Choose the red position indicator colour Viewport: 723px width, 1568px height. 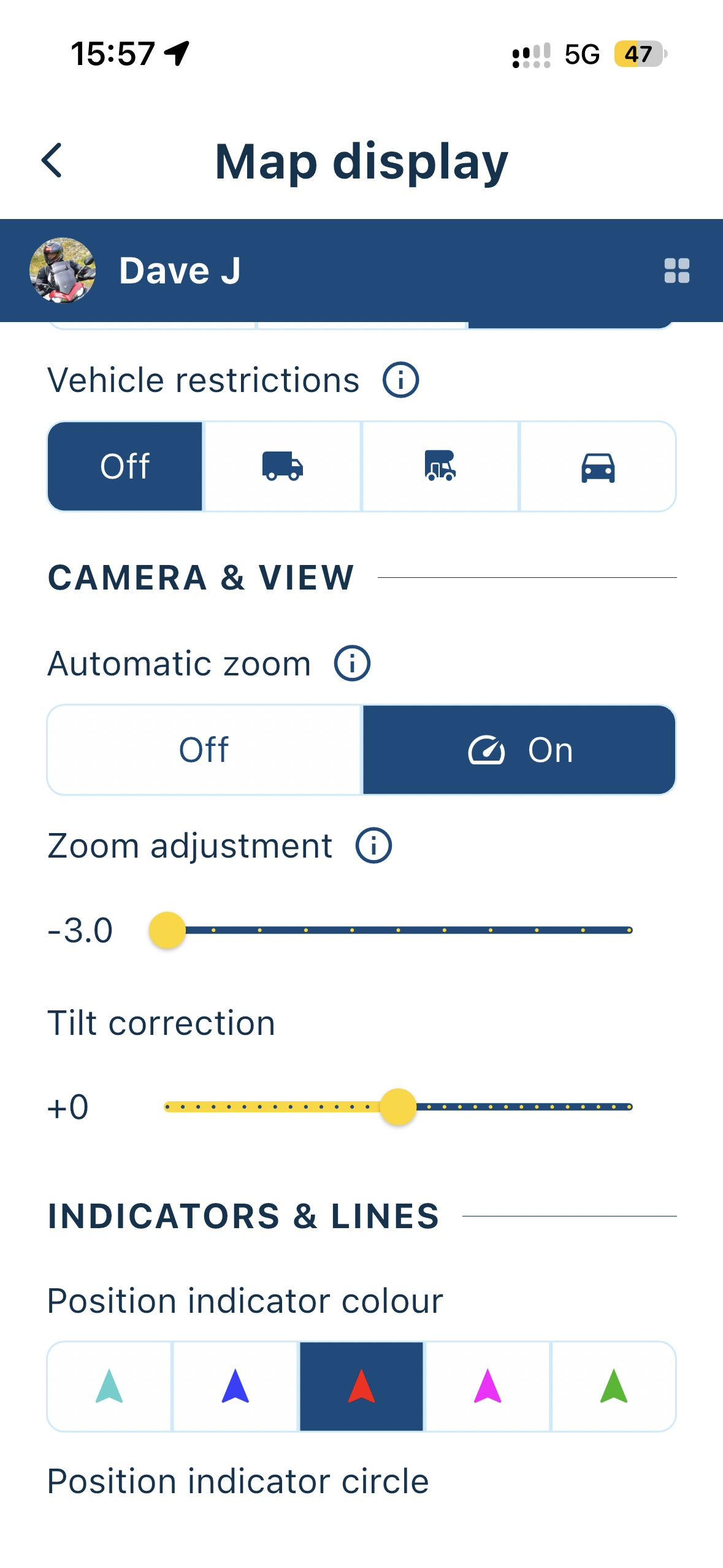coord(362,1386)
